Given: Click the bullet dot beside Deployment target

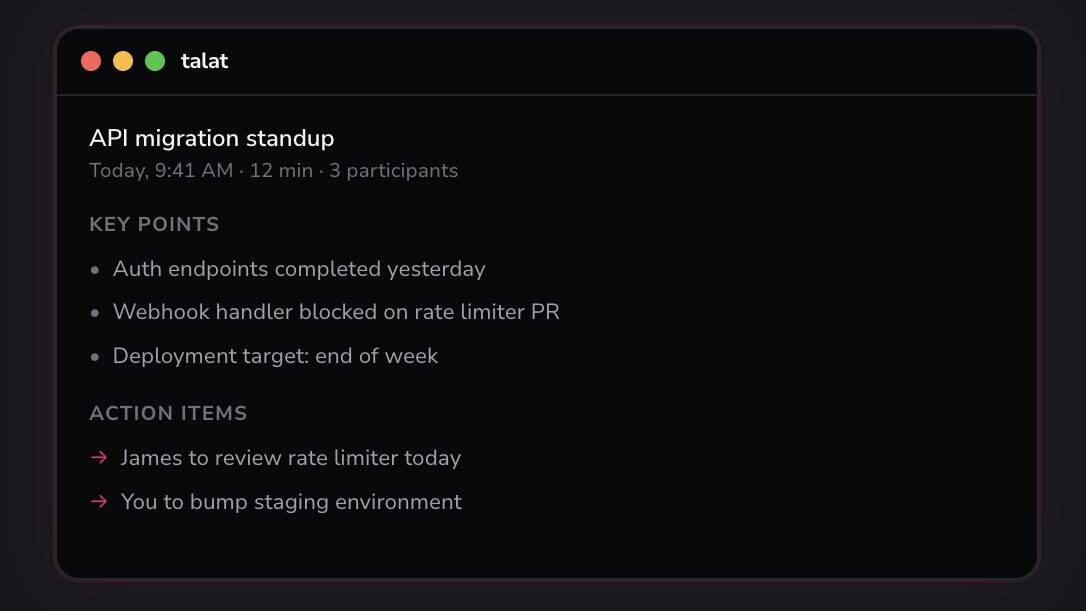Looking at the screenshot, I should click(x=95, y=357).
